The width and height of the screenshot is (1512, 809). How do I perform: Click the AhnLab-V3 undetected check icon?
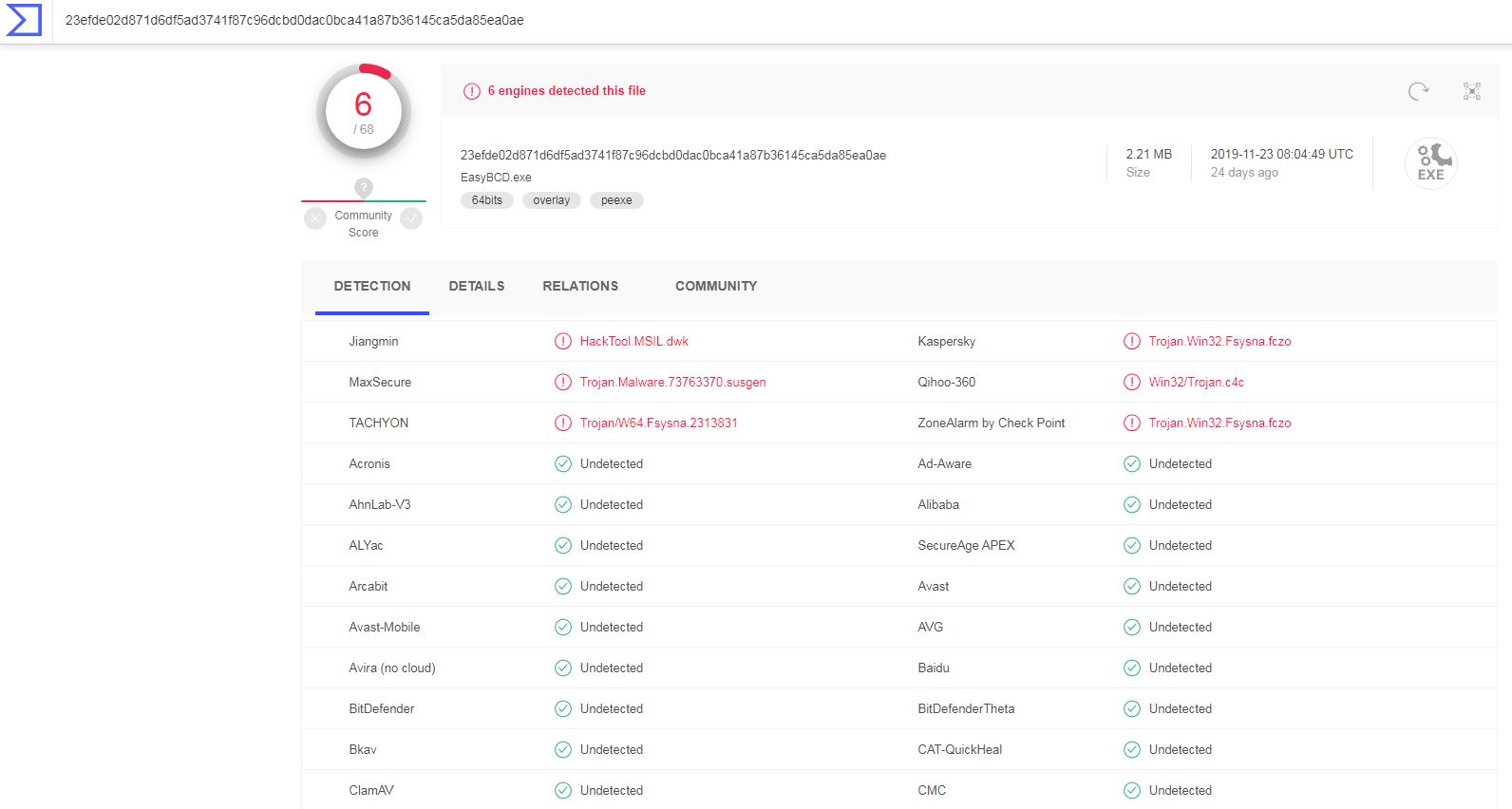563,504
